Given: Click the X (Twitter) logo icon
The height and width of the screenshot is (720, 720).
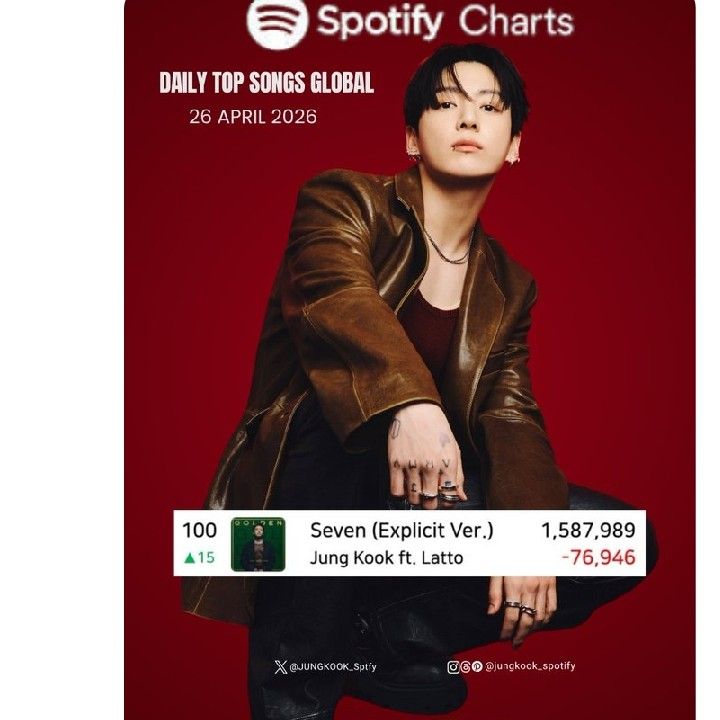Looking at the screenshot, I should pyautogui.click(x=278, y=667).
